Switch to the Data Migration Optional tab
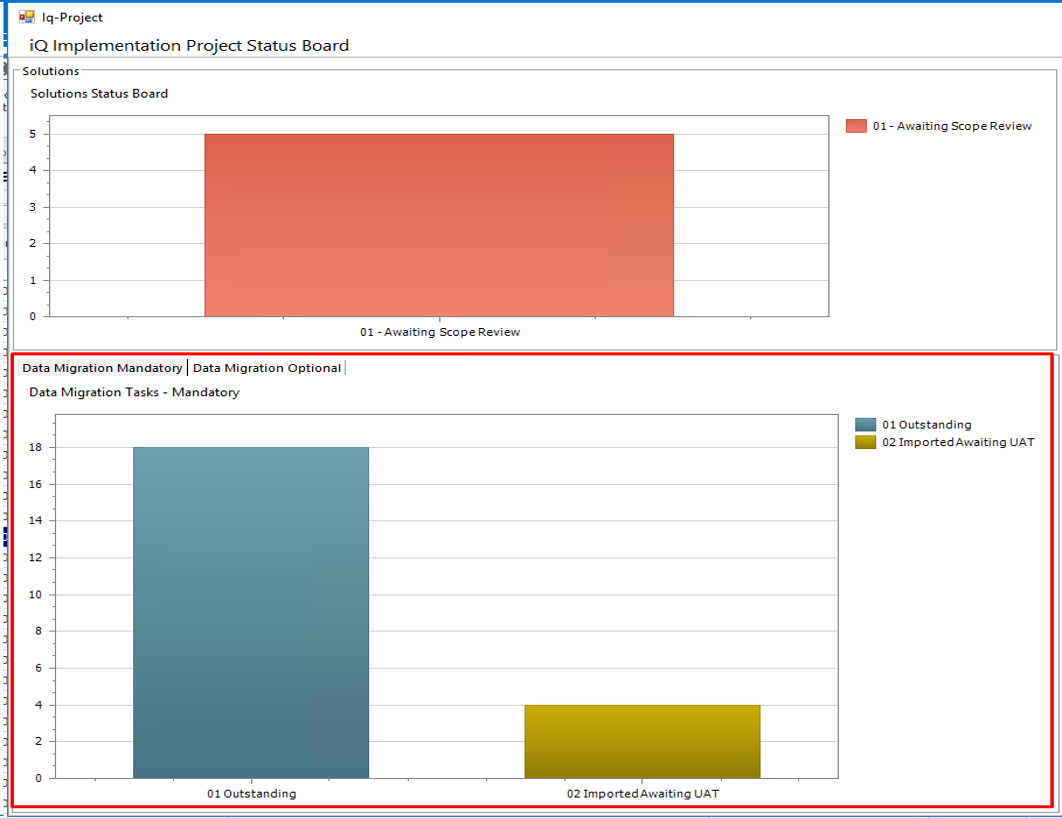This screenshot has width=1062, height=818. 267,367
